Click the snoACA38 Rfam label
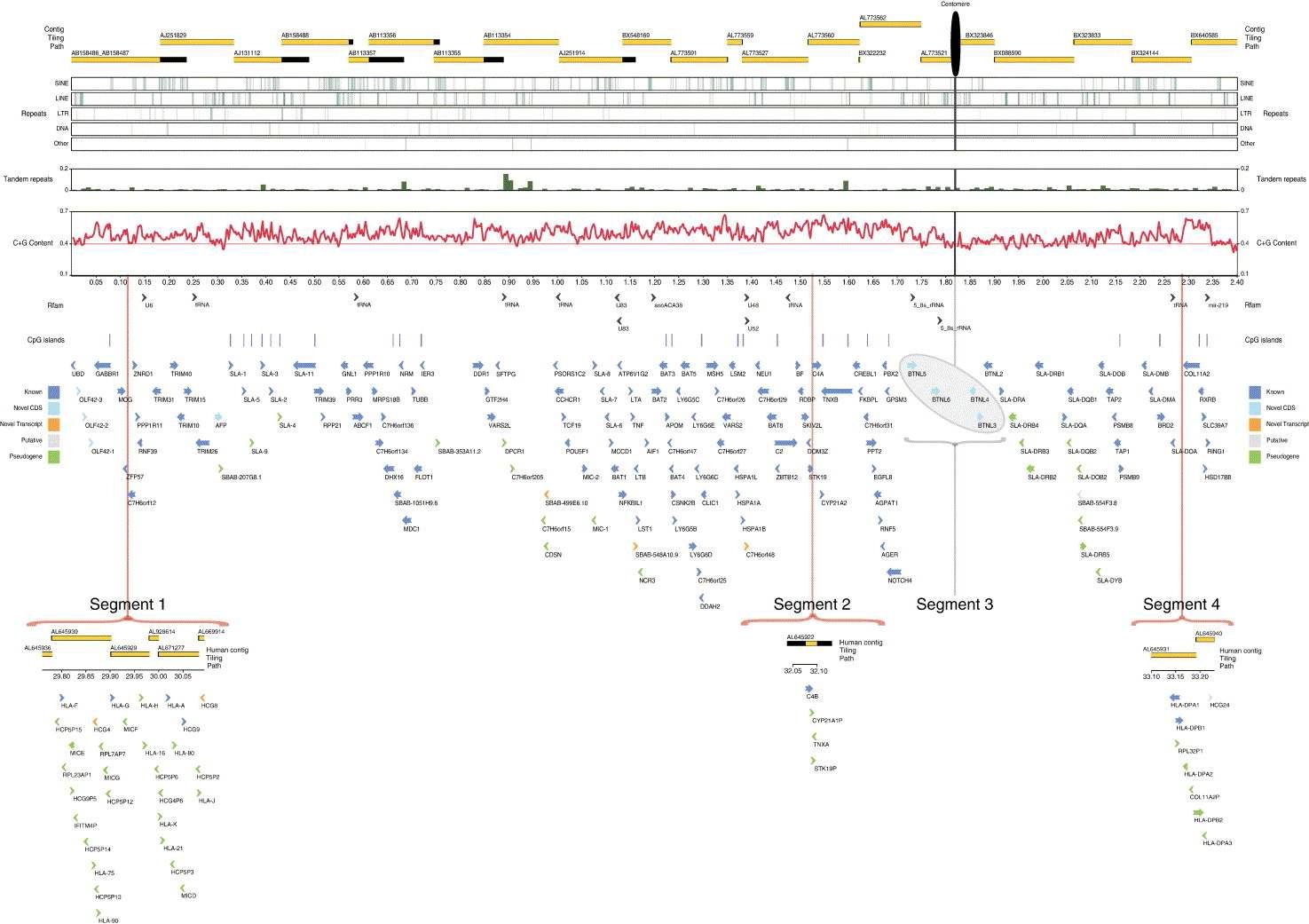Viewport: 1309px width, 924px height. 668,304
